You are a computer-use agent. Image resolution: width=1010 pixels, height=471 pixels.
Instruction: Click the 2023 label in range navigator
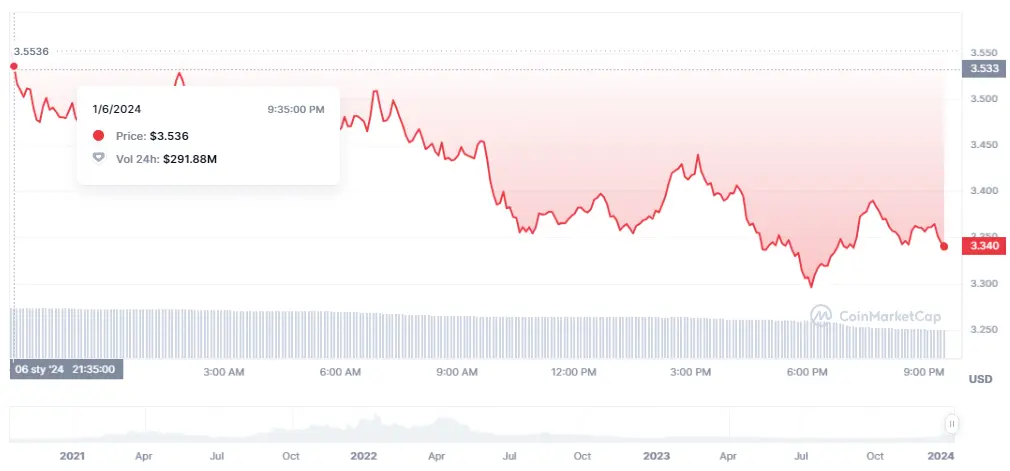(x=656, y=456)
